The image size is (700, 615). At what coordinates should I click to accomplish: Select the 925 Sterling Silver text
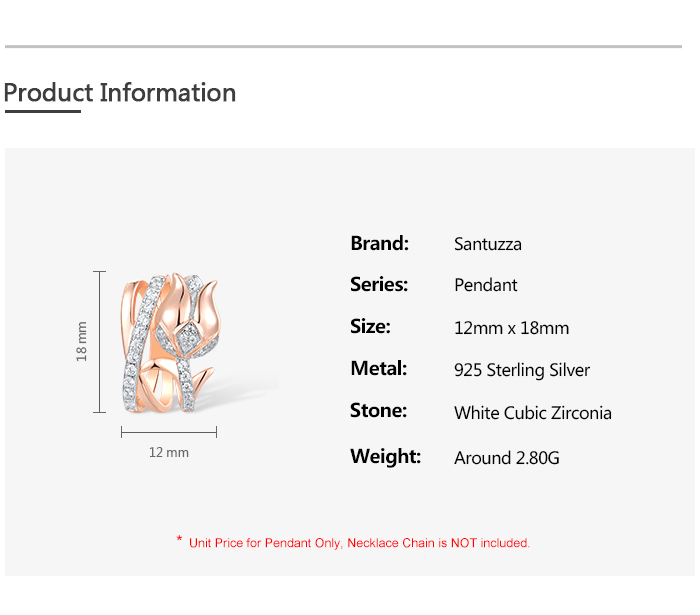[x=522, y=370]
